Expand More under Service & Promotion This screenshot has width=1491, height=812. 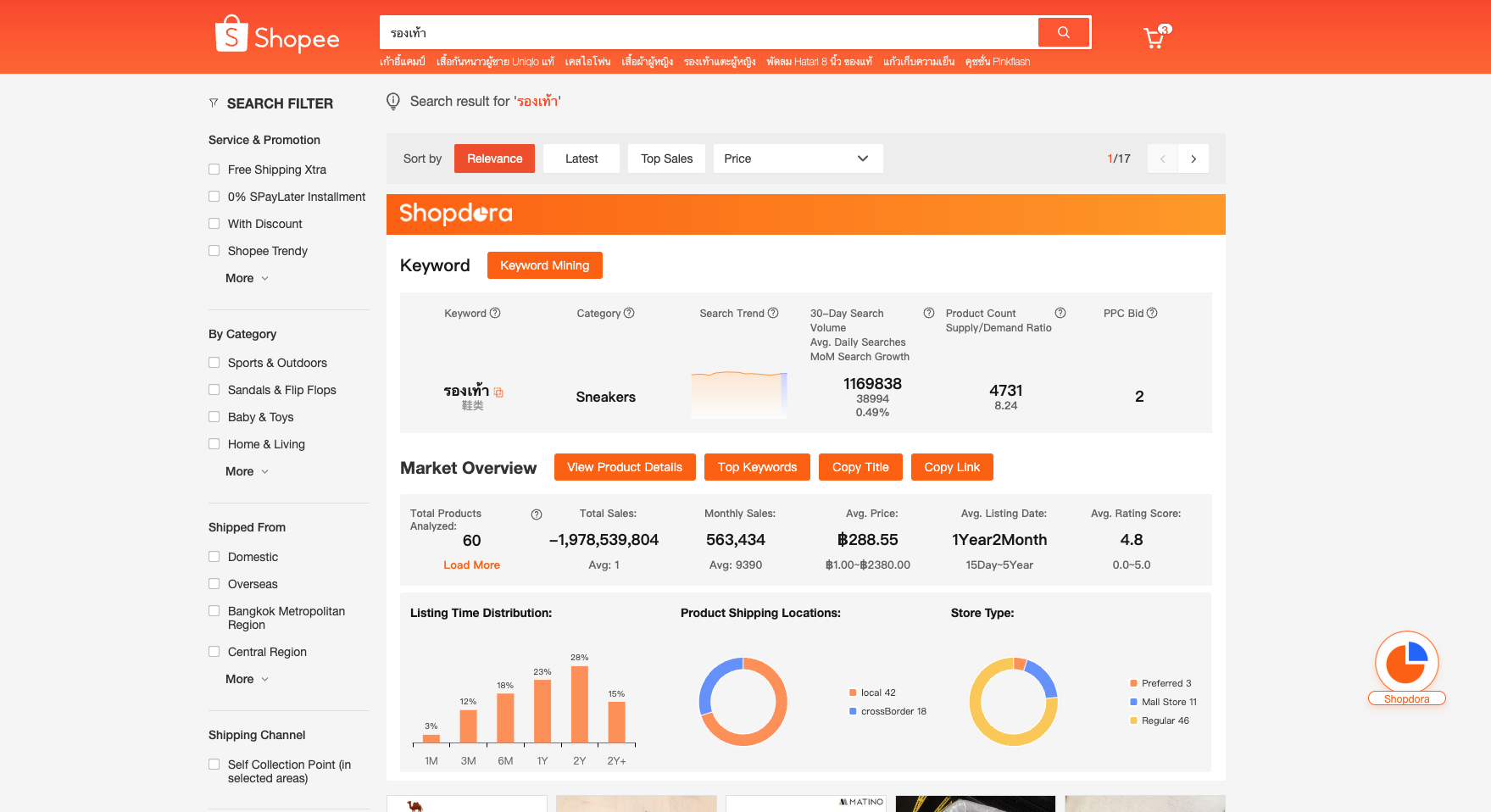247,278
